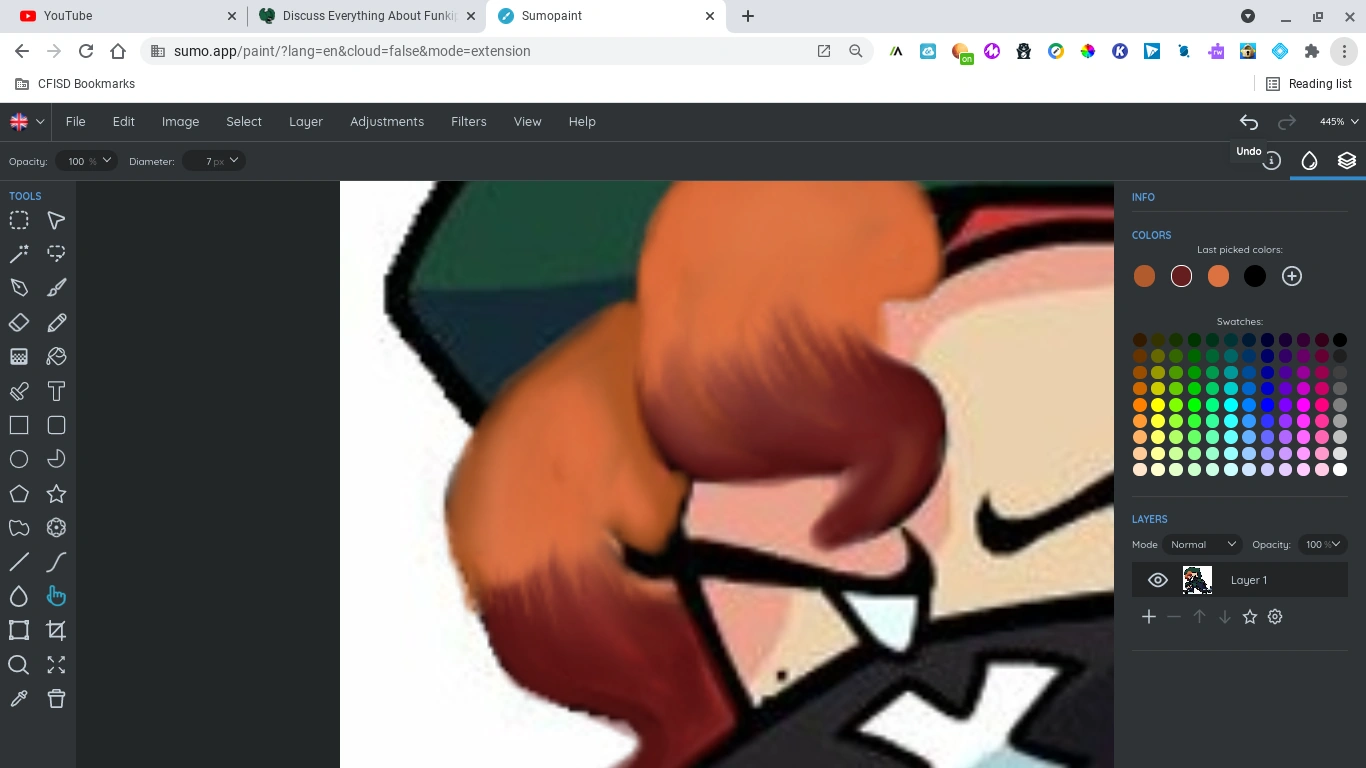Select the dark red last-picked color swatch
This screenshot has width=1366, height=768.
(x=1181, y=276)
